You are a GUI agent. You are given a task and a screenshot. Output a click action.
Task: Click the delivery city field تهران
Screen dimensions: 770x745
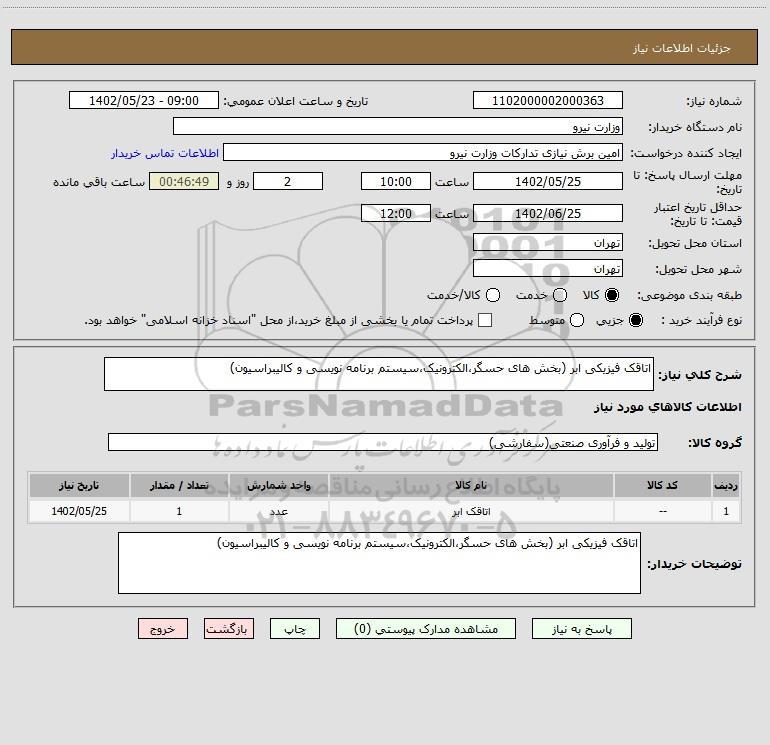point(548,268)
